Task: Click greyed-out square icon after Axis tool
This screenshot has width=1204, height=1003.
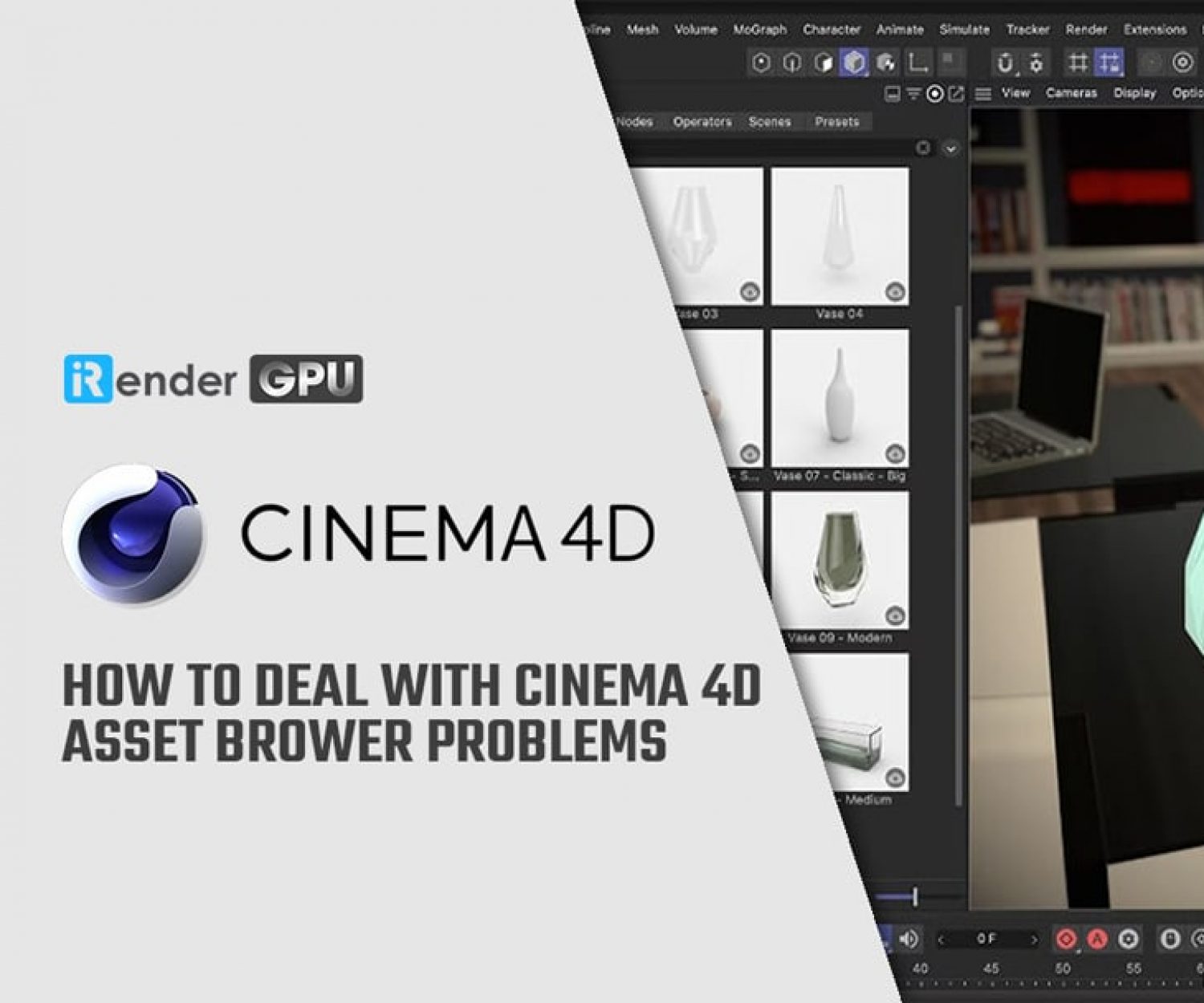Action: click(951, 61)
